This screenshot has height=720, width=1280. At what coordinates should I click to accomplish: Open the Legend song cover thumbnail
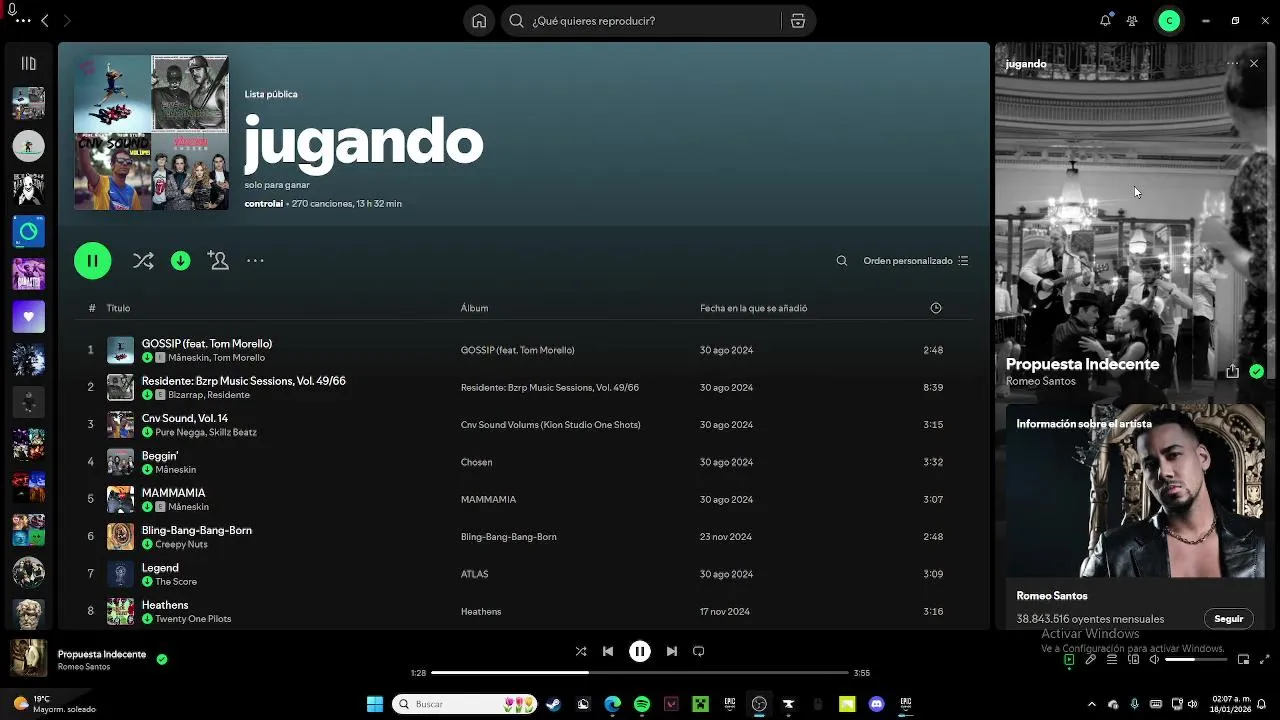tap(120, 574)
